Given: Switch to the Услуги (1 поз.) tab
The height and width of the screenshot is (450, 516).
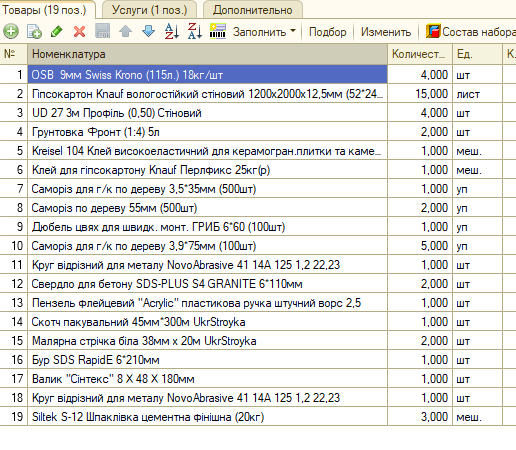Looking at the screenshot, I should tap(150, 10).
